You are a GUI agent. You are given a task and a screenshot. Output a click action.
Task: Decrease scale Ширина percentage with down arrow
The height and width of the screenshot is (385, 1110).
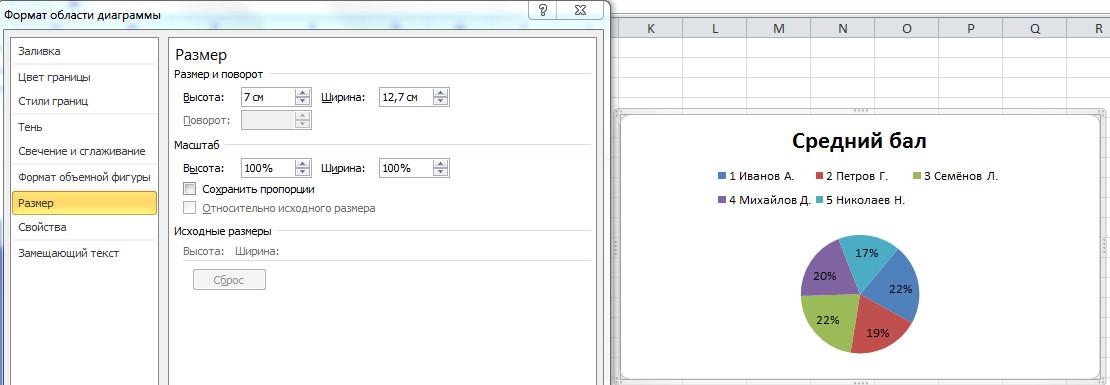[x=441, y=173]
